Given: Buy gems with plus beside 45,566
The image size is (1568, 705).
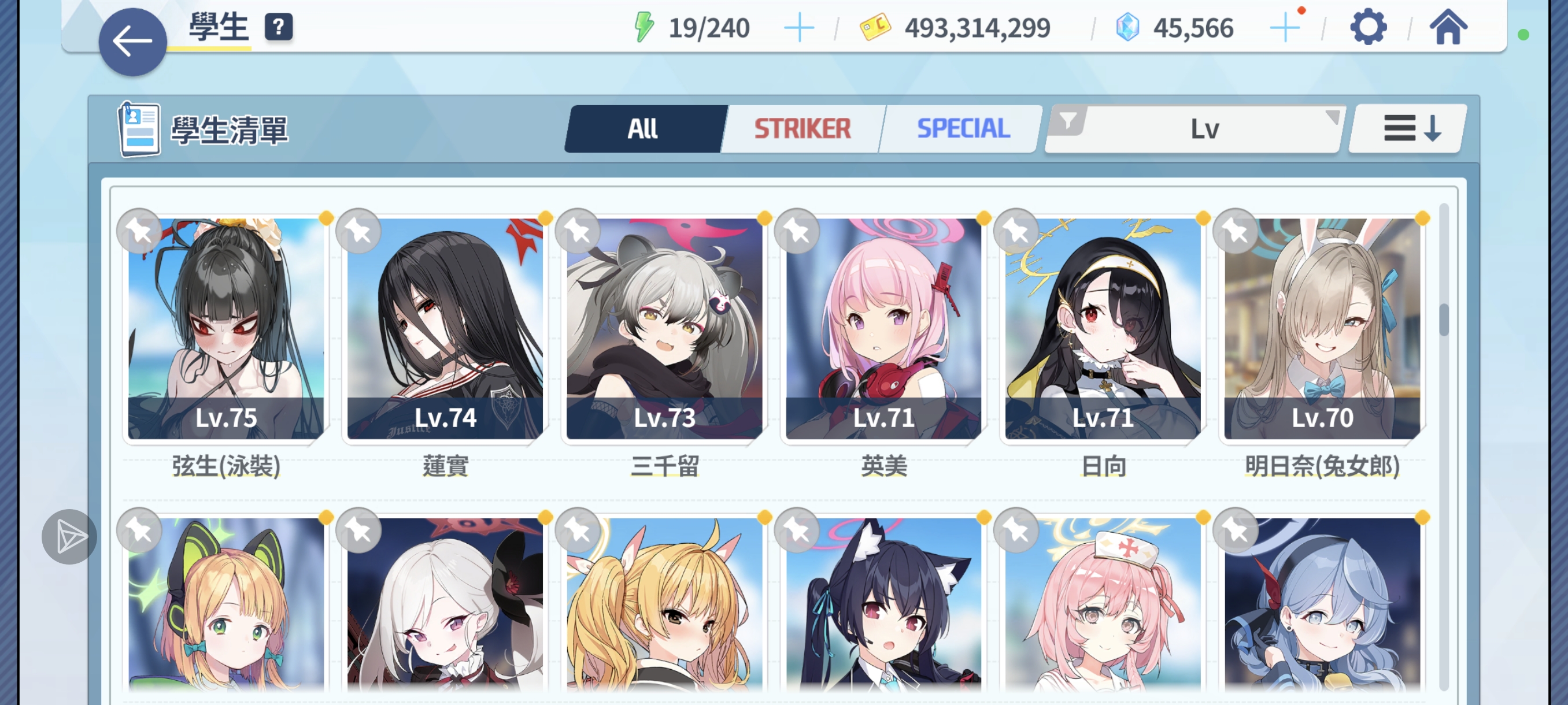Looking at the screenshot, I should [1284, 28].
